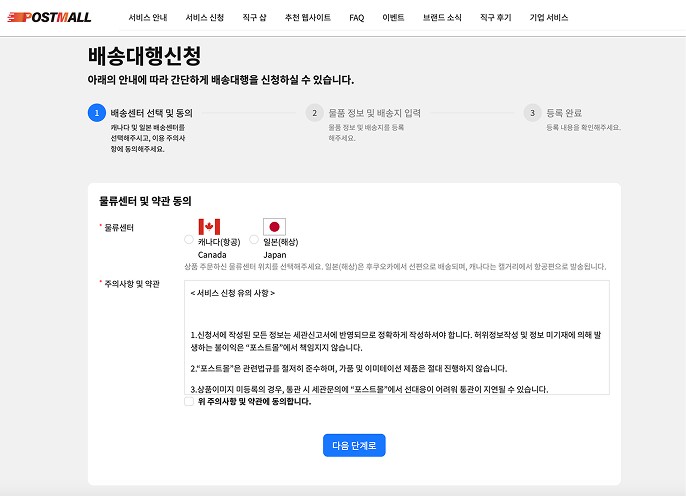Click the step 2 circle indicator

click(x=314, y=113)
